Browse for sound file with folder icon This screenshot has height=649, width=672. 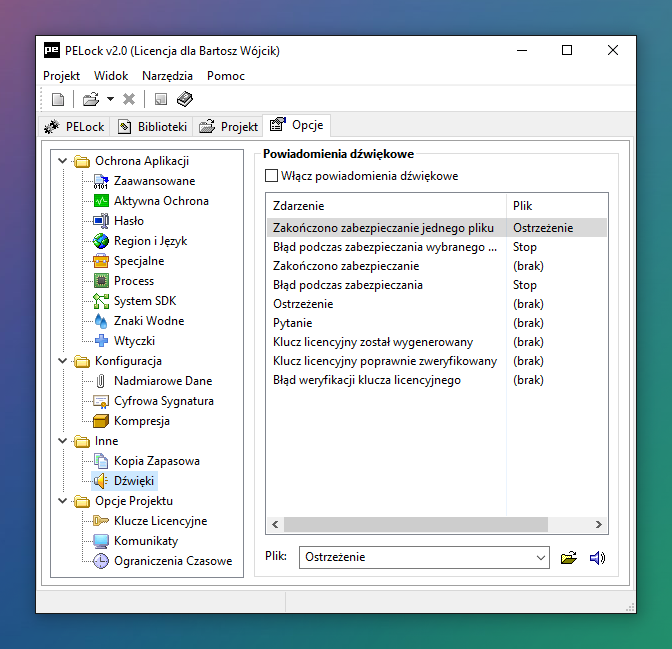[x=569, y=558]
